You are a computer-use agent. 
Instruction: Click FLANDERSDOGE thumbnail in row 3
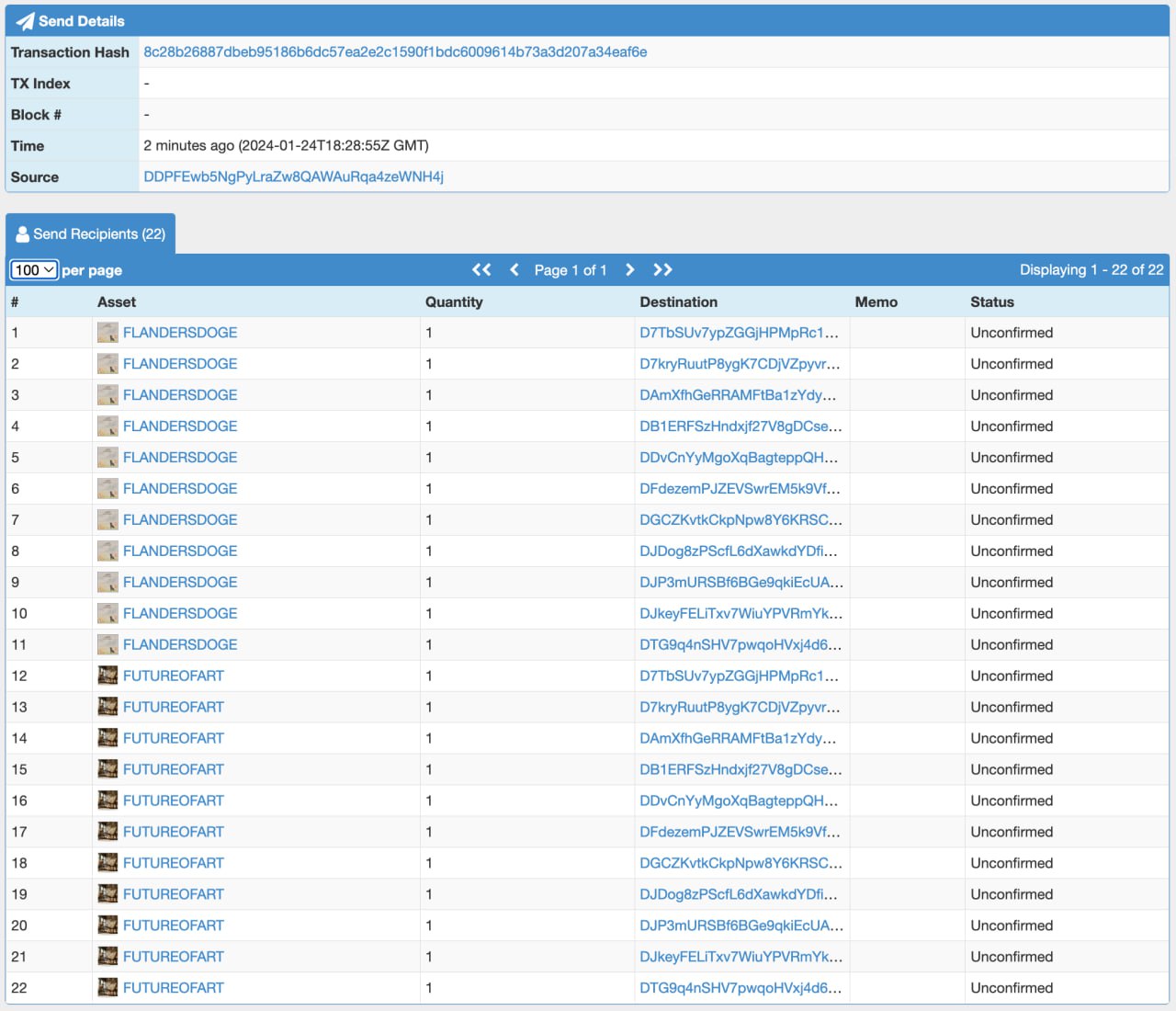pos(107,395)
